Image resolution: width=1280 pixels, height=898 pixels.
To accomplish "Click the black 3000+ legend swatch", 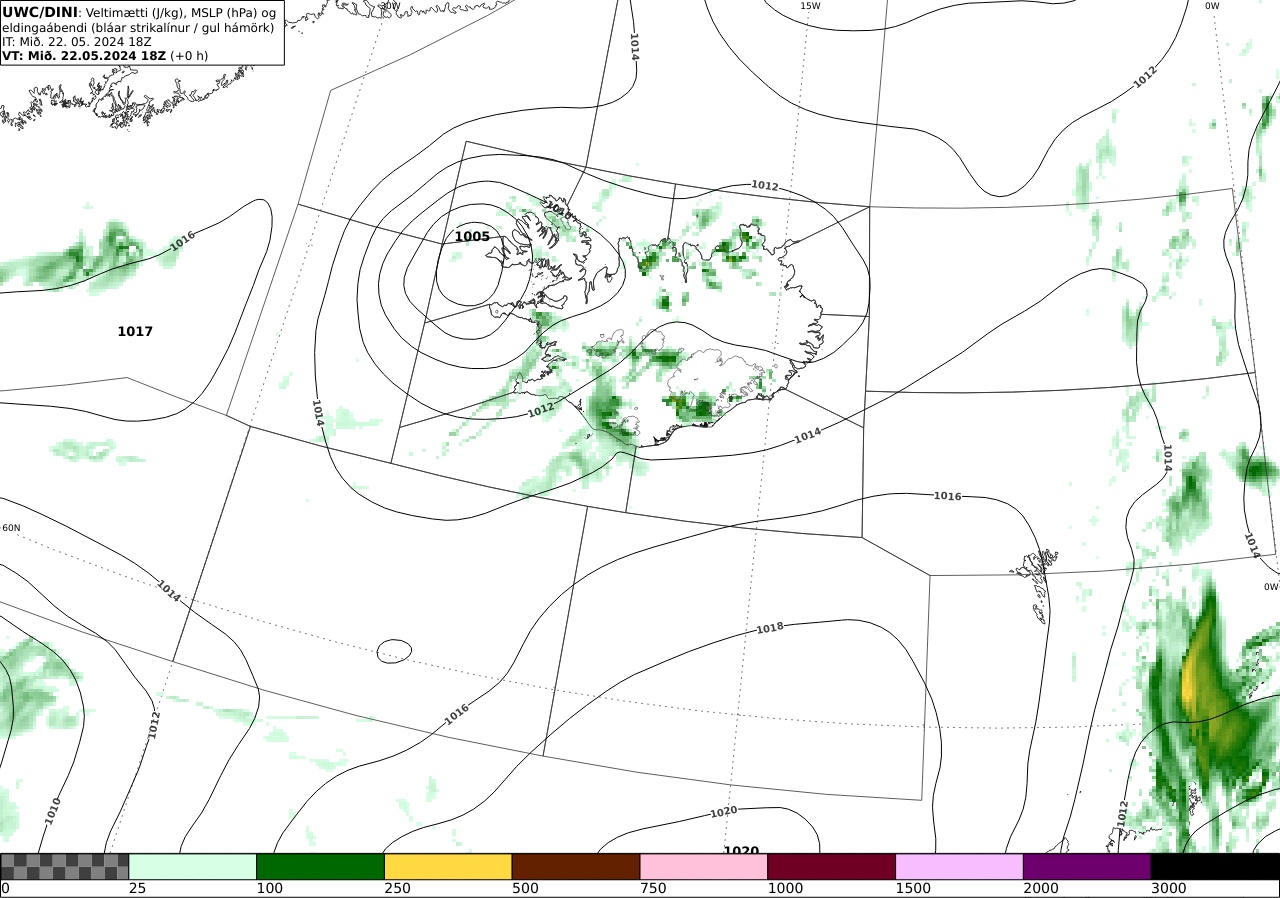I will [1215, 866].
